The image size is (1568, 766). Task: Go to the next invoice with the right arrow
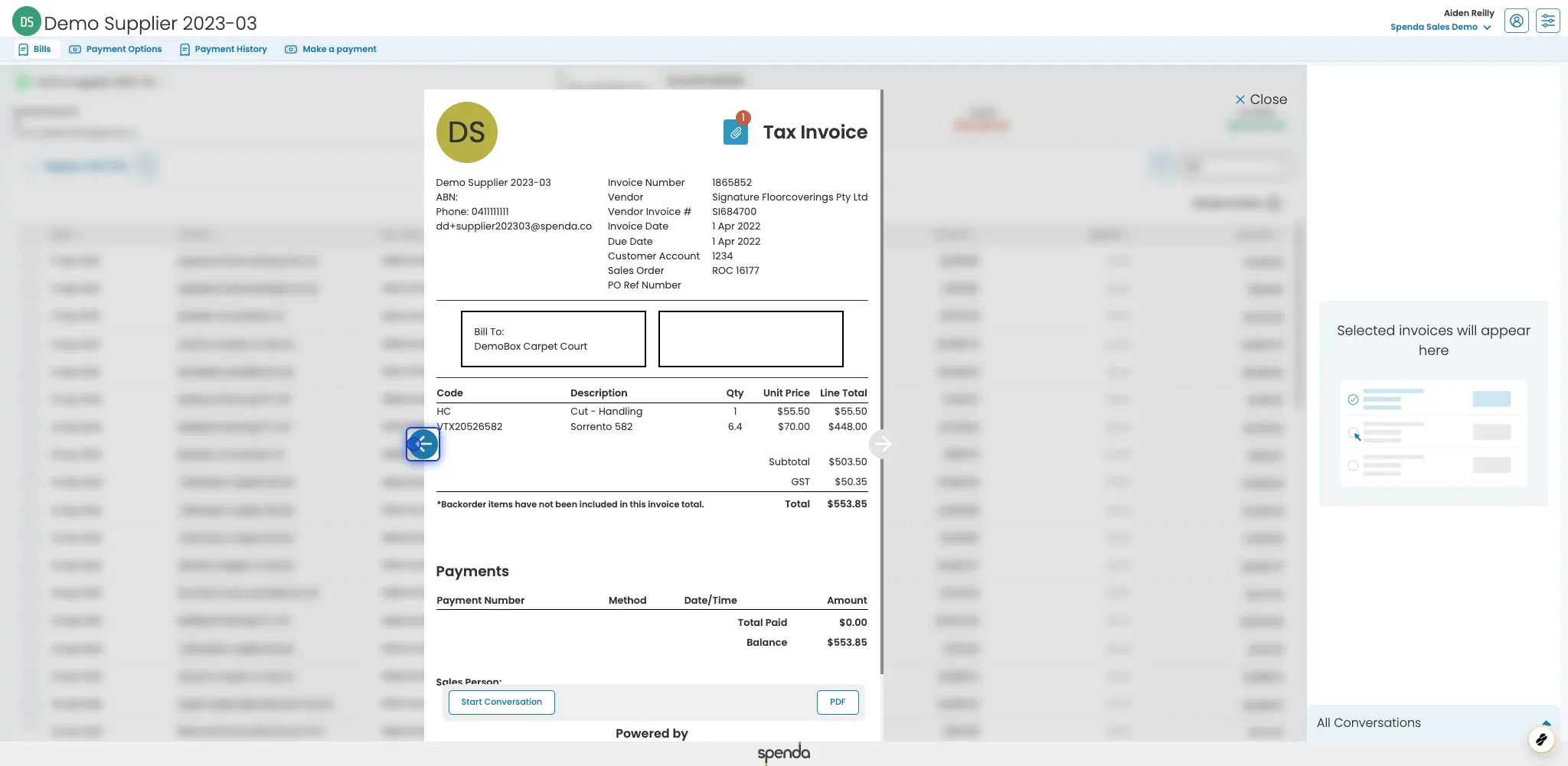click(882, 444)
